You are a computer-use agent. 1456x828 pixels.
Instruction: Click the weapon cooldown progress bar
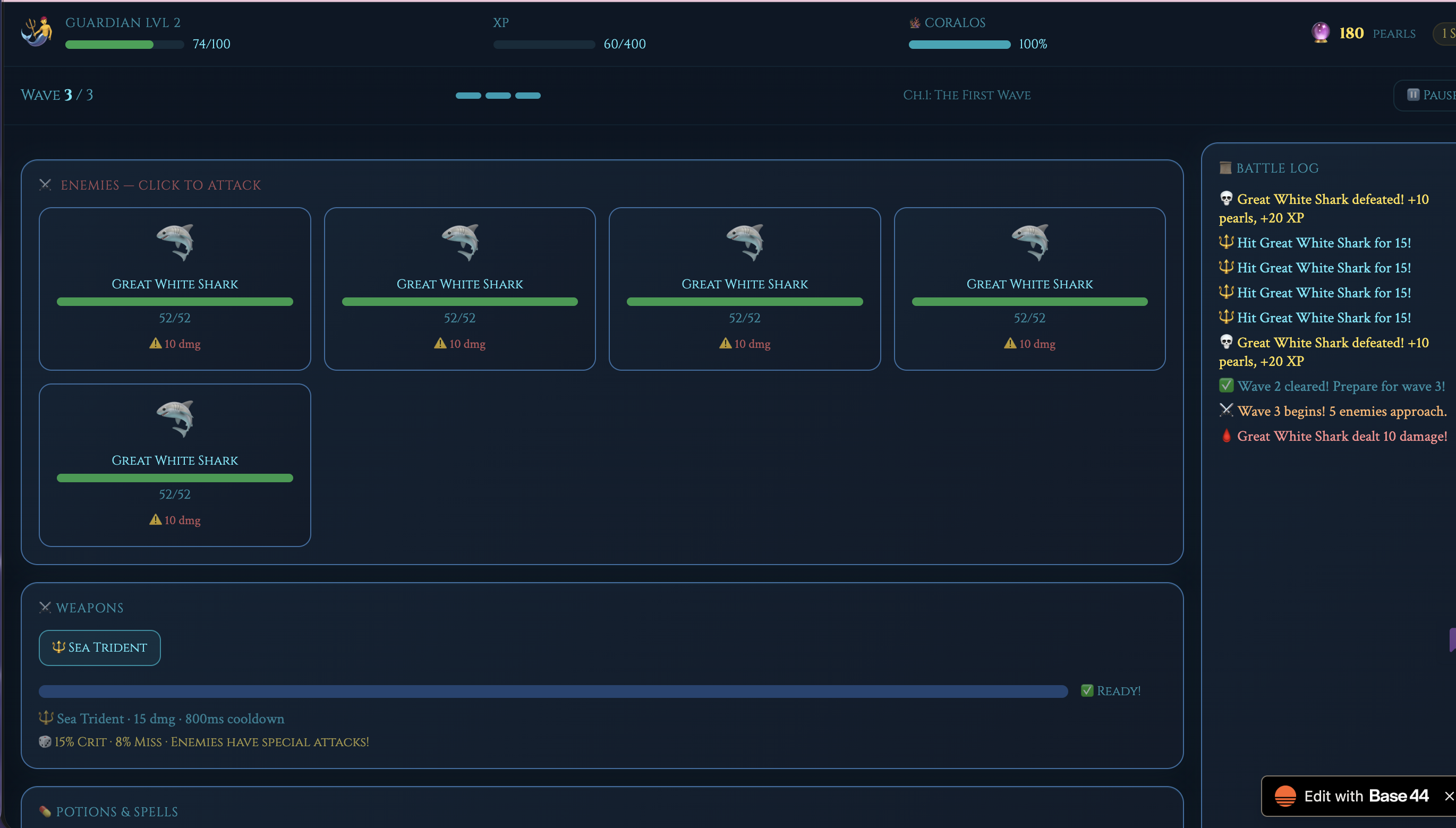tap(553, 691)
